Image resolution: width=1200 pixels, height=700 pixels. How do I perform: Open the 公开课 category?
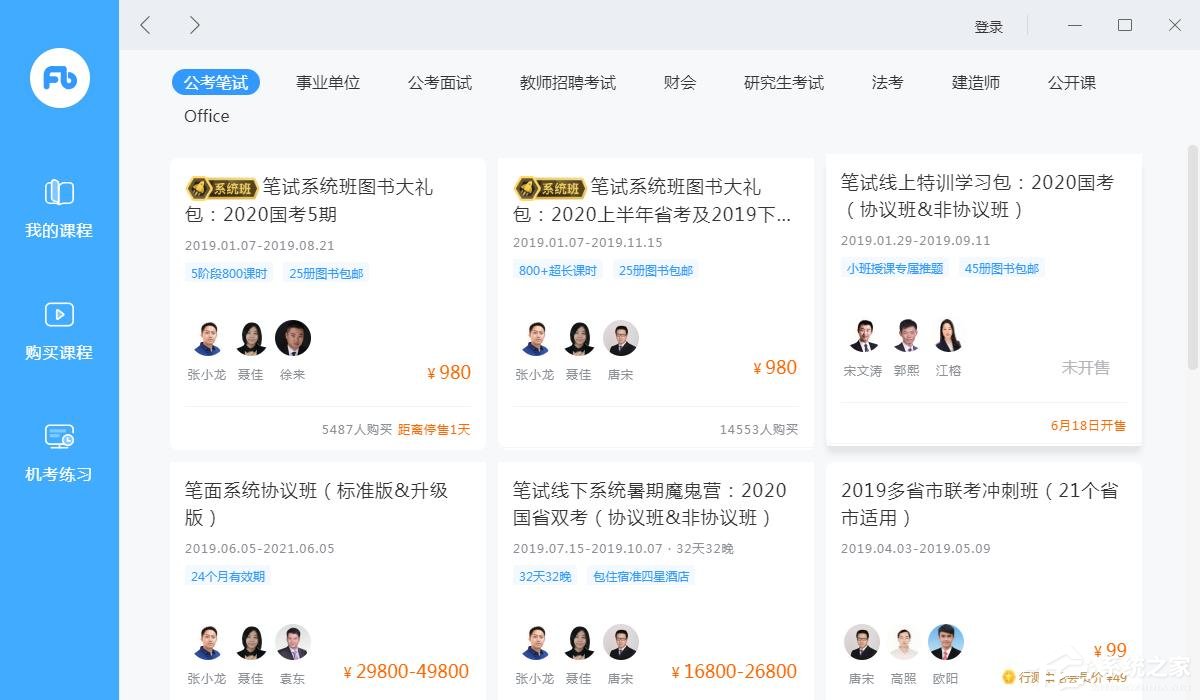tap(1071, 83)
